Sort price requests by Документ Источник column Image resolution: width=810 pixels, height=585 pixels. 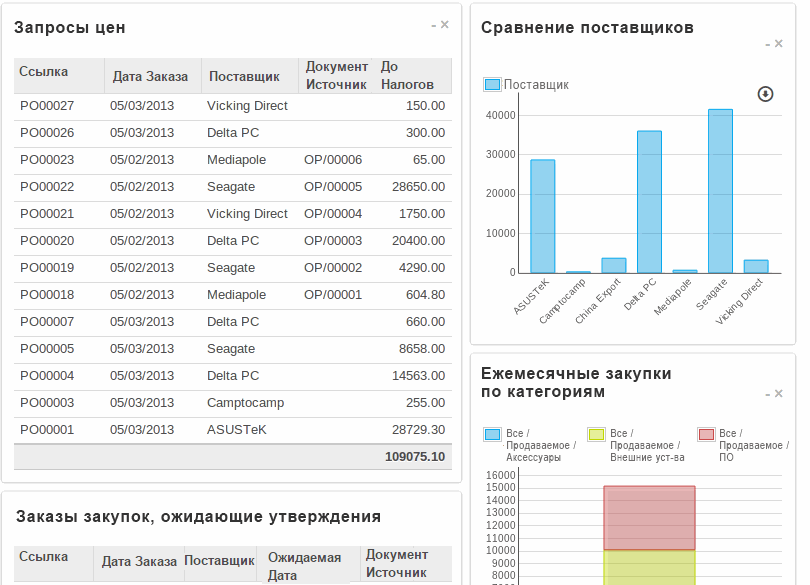(336, 75)
